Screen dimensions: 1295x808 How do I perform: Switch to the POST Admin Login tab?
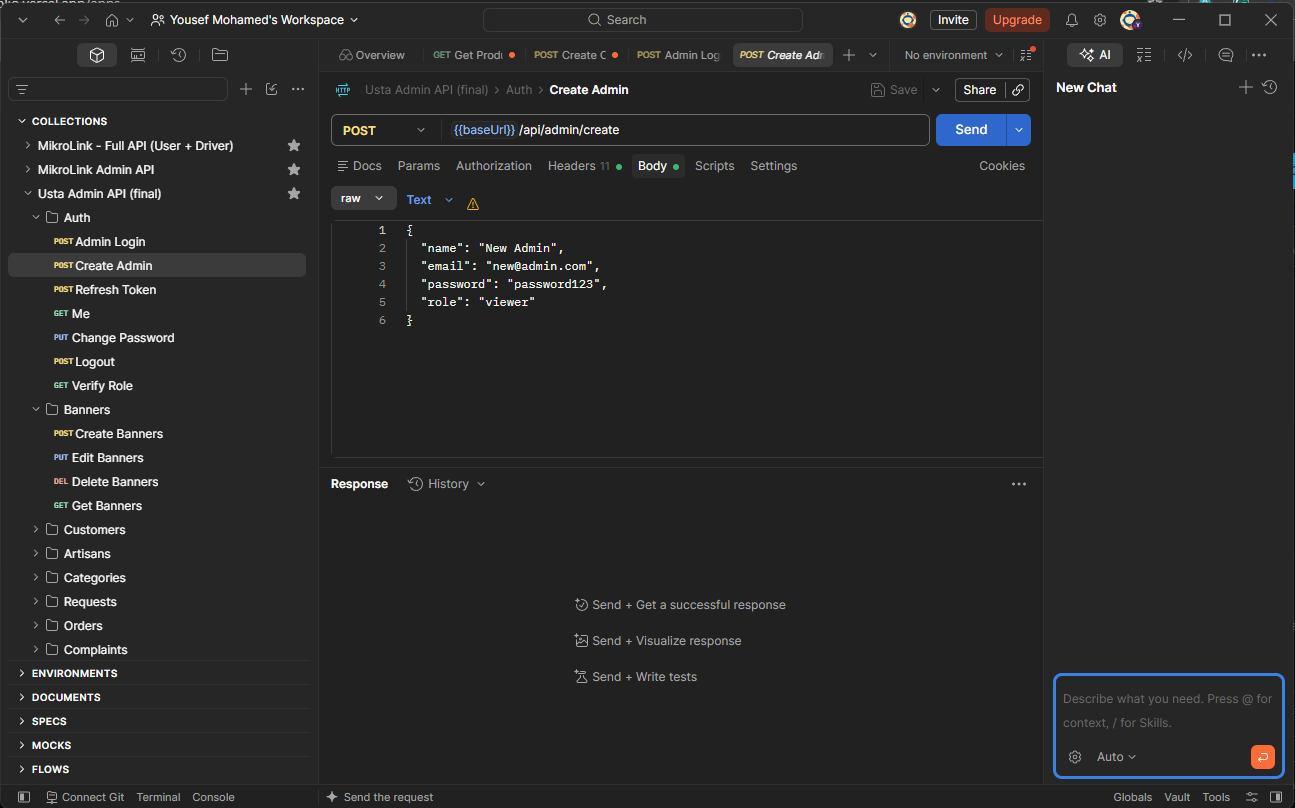(678, 55)
